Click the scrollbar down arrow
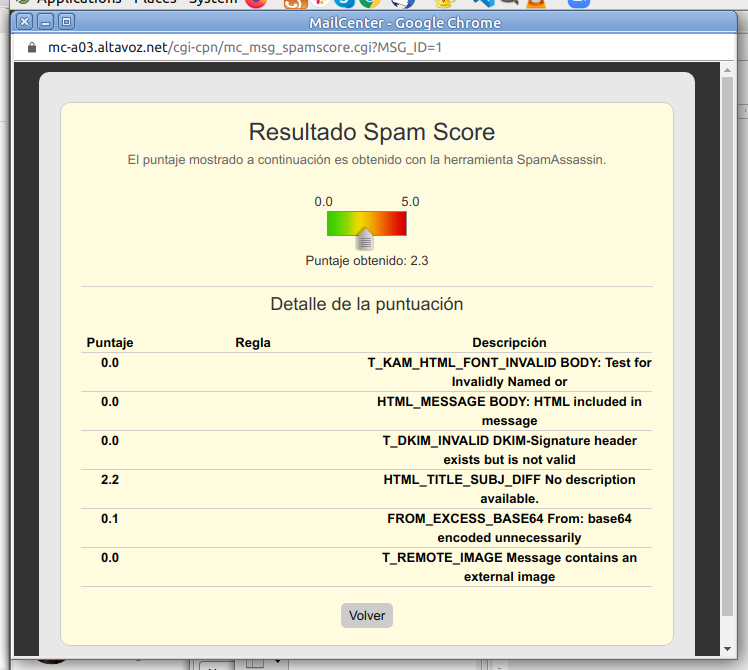 727,649
